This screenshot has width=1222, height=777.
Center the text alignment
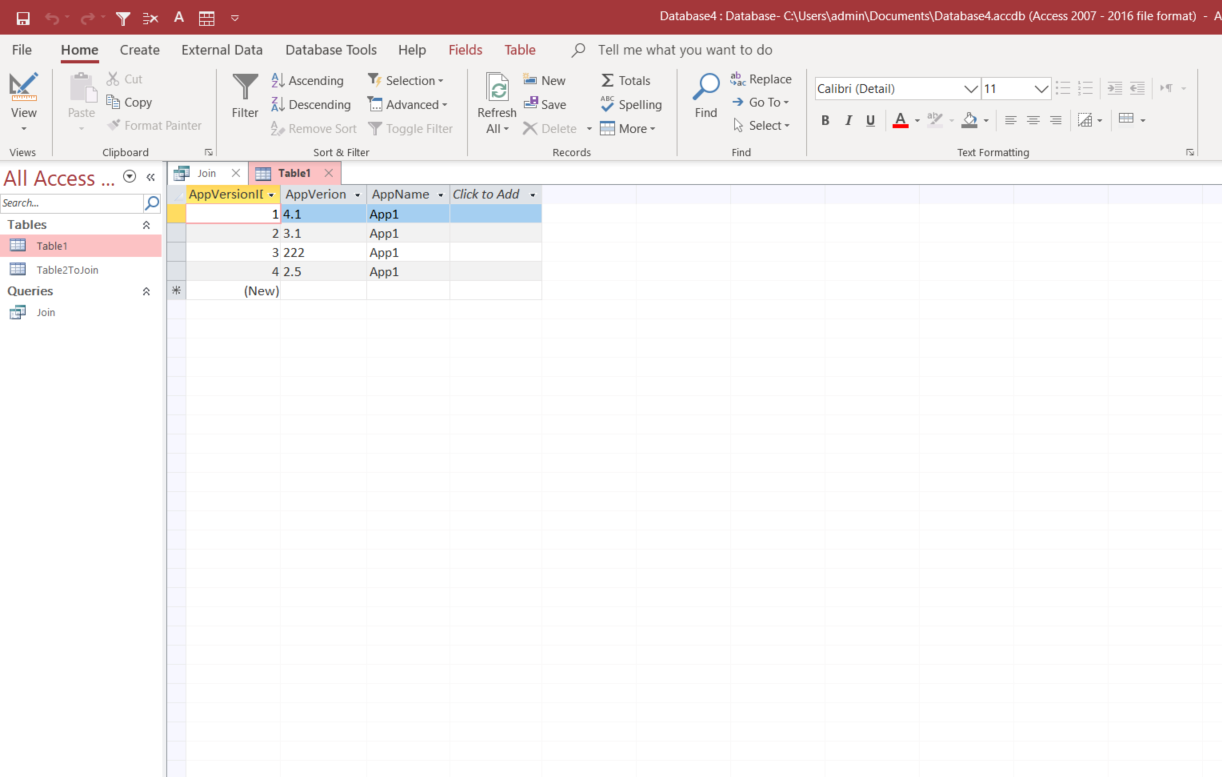point(1033,120)
